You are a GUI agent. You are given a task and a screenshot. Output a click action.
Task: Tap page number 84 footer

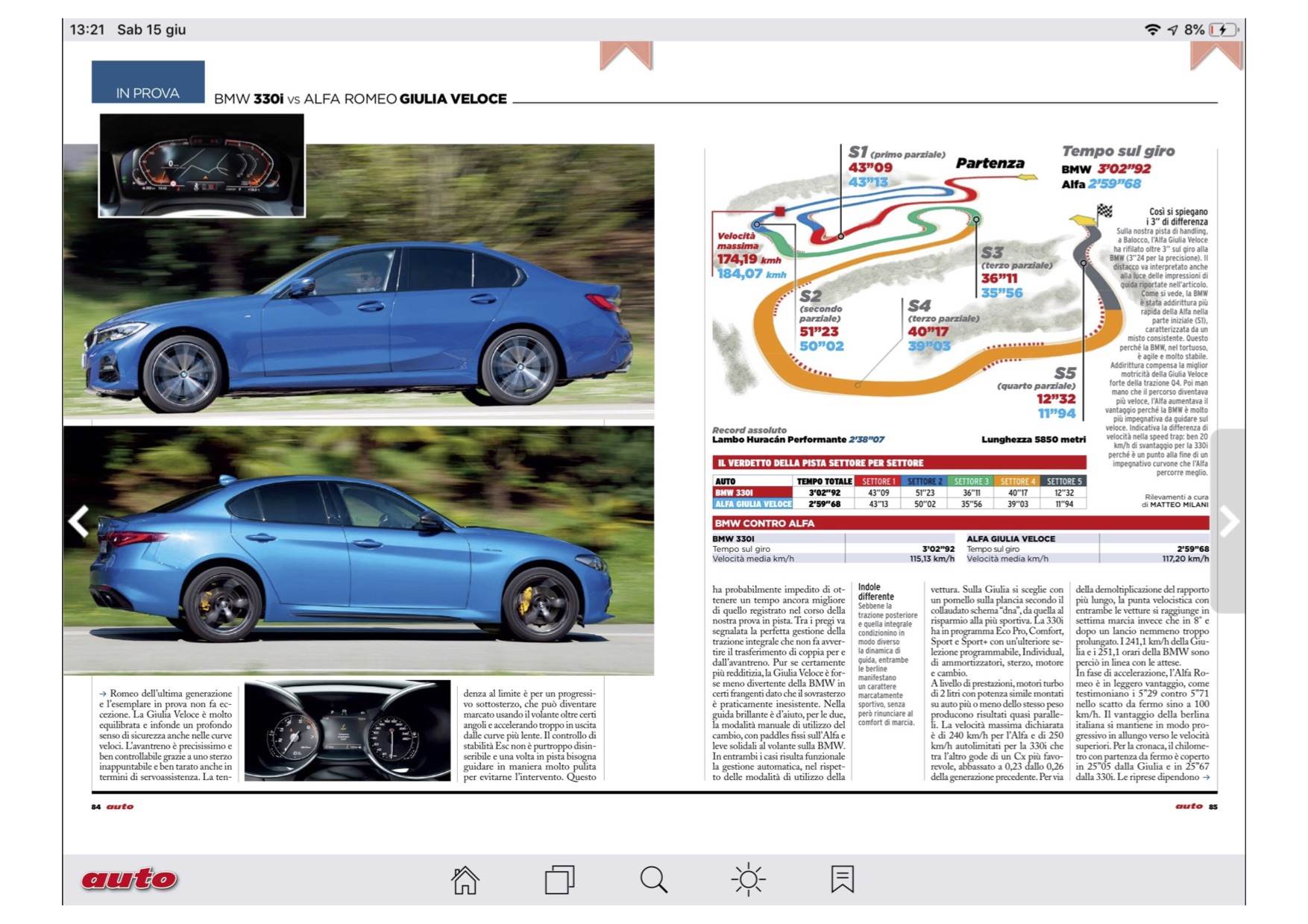tap(95, 807)
